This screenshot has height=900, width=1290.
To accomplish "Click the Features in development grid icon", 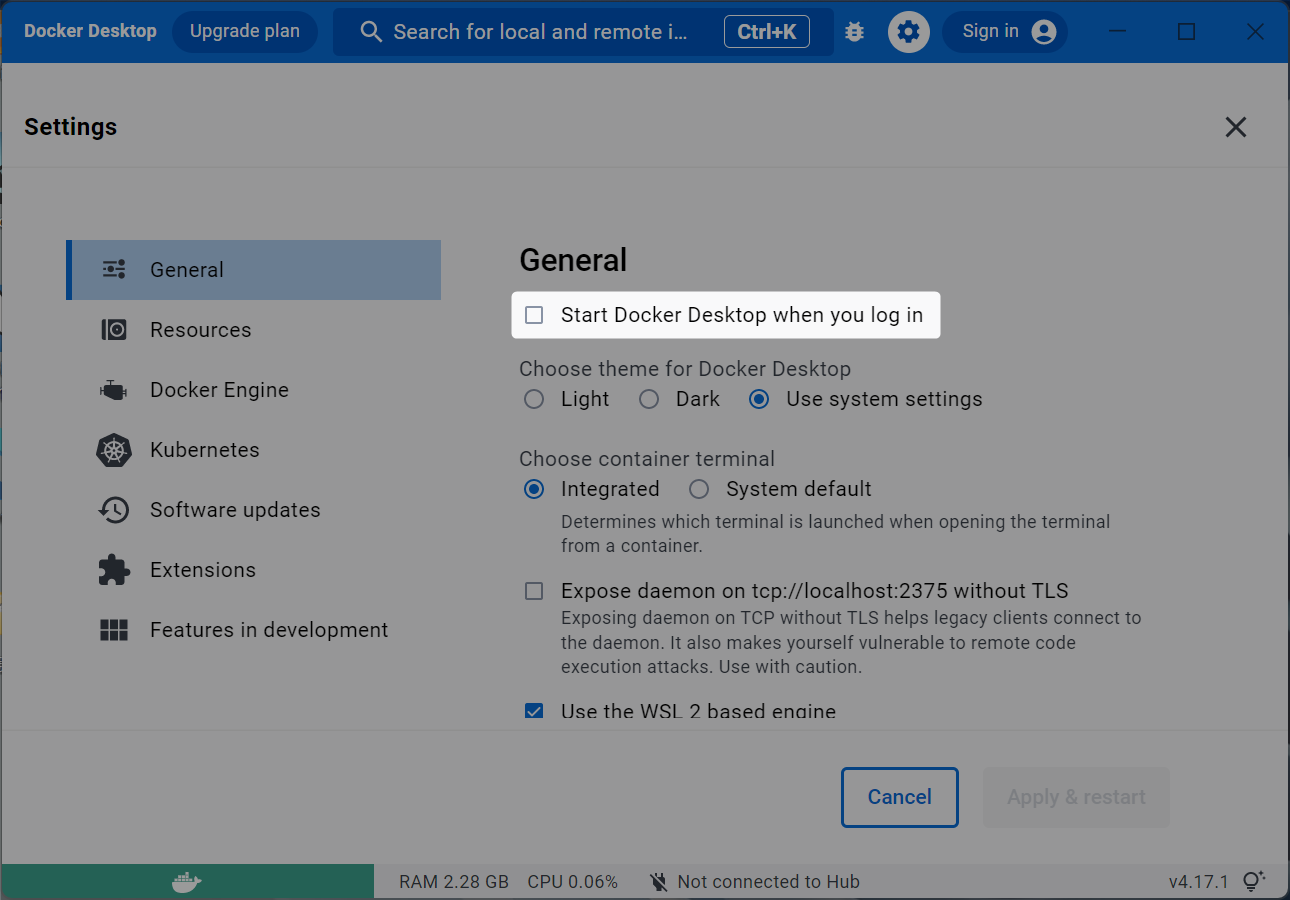I will click(x=114, y=630).
